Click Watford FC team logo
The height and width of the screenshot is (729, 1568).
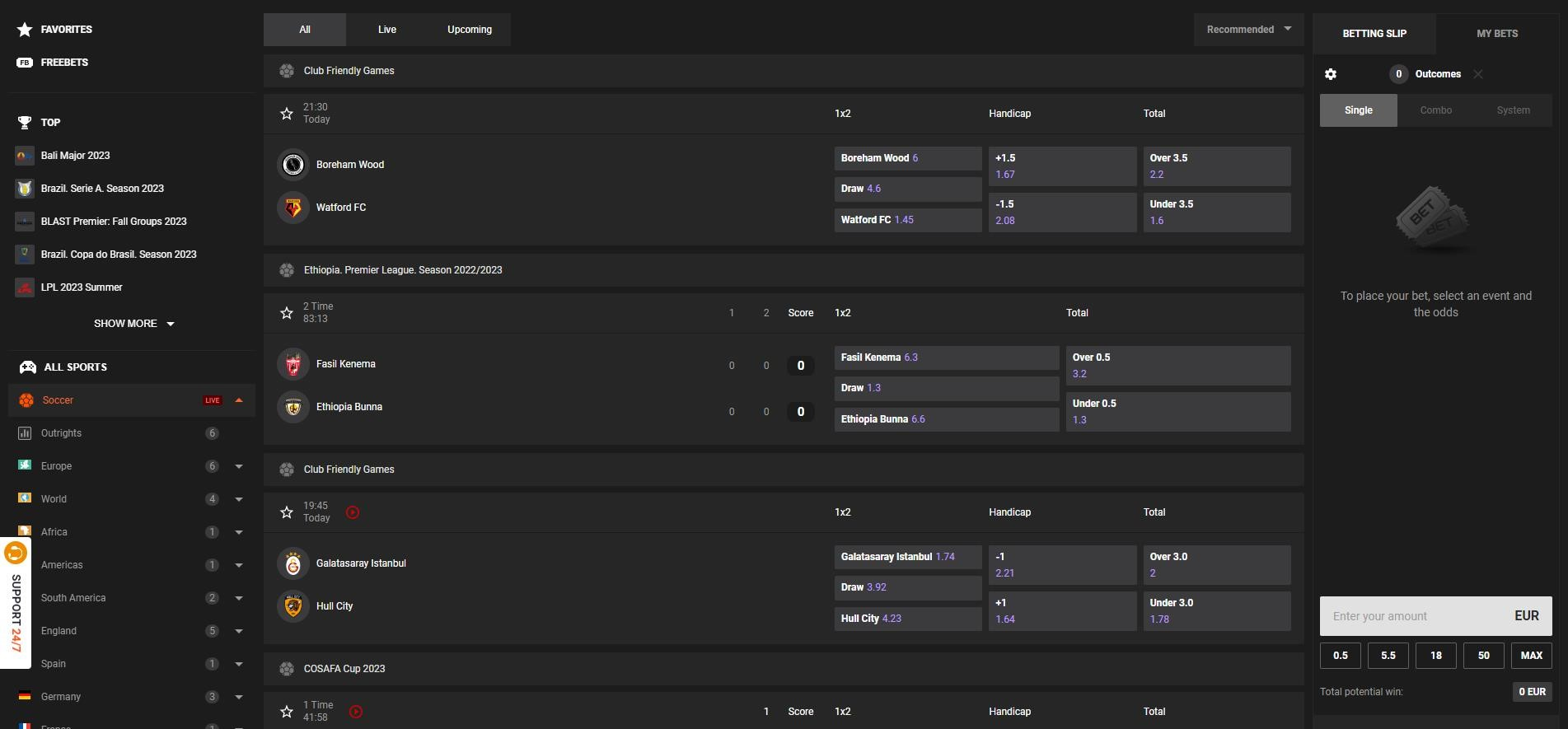point(293,208)
